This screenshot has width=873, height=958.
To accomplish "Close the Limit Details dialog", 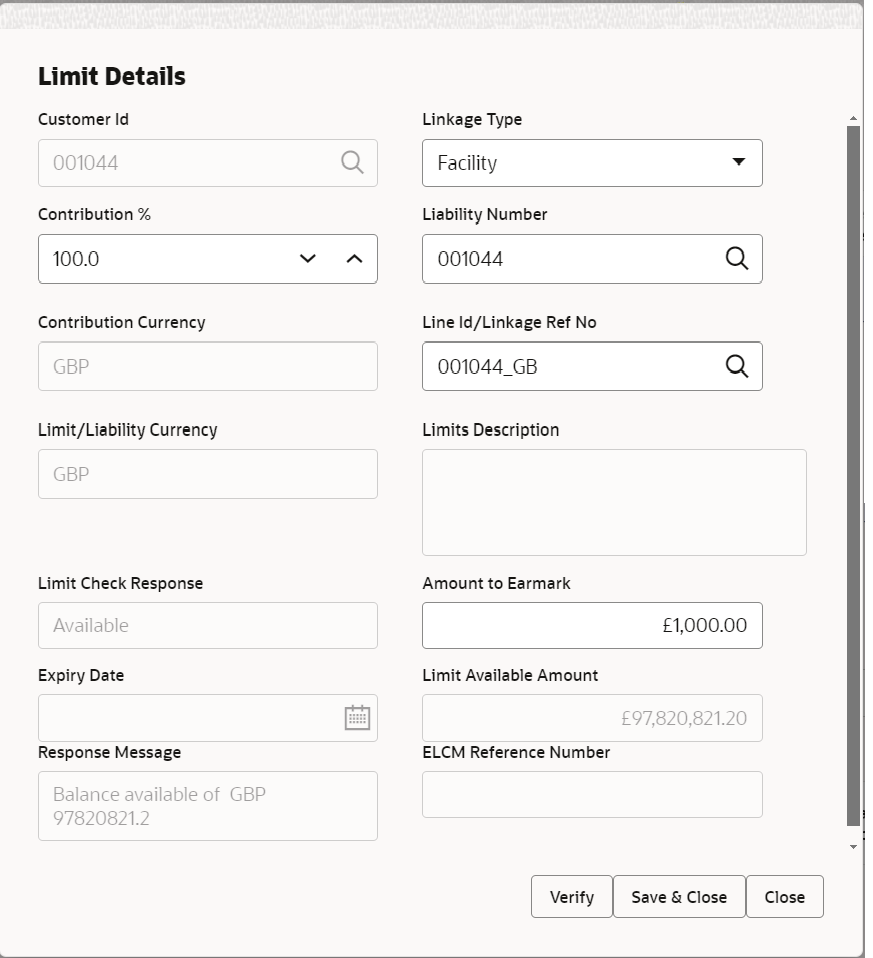I will click(x=784, y=896).
